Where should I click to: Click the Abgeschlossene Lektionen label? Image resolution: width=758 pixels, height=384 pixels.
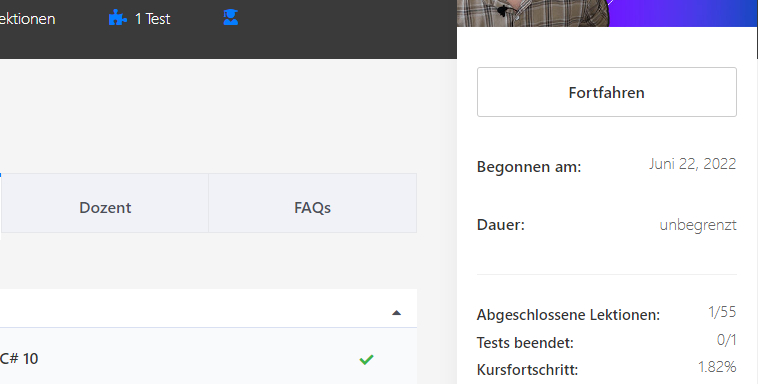568,315
